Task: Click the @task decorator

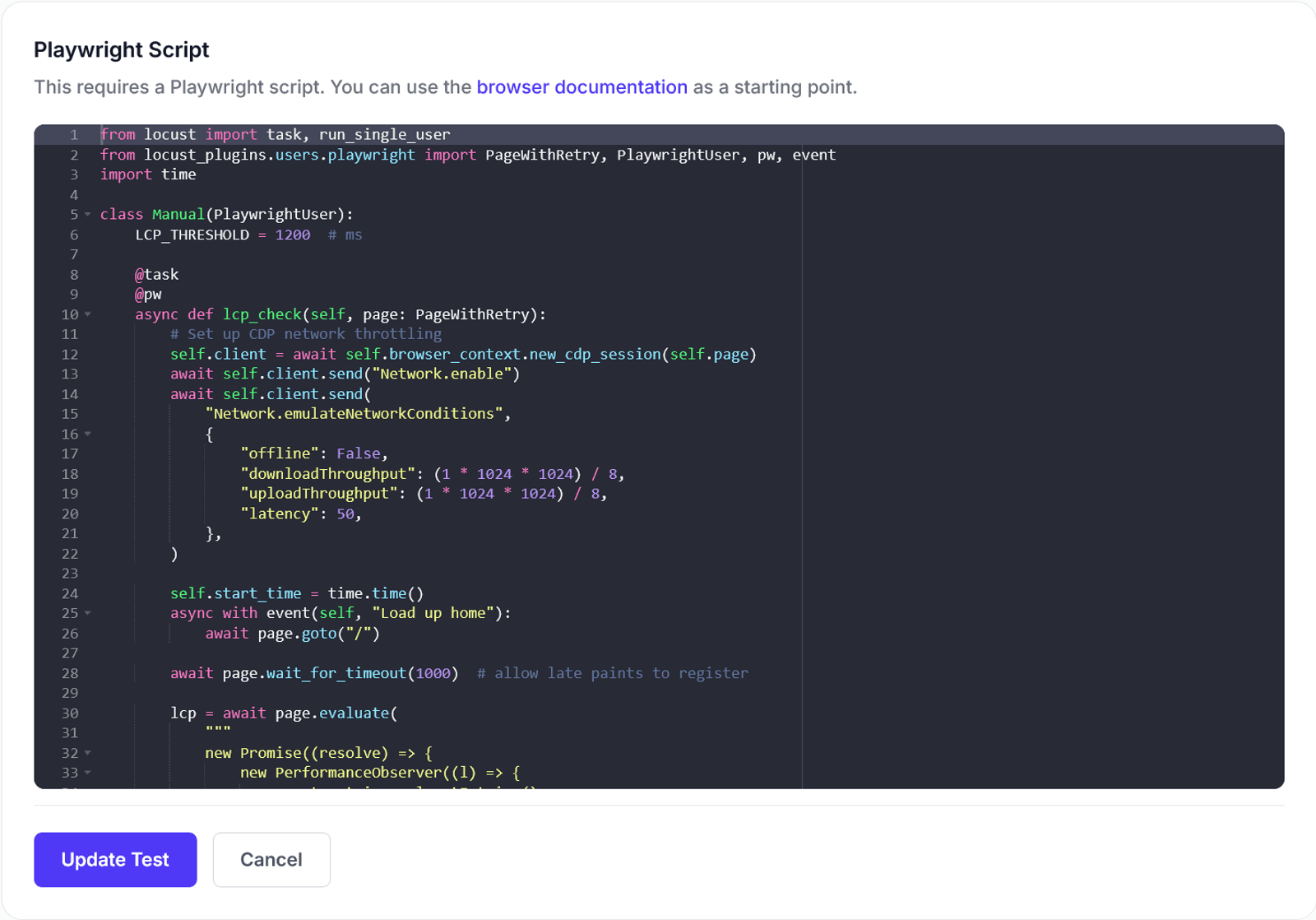Action: [x=156, y=274]
